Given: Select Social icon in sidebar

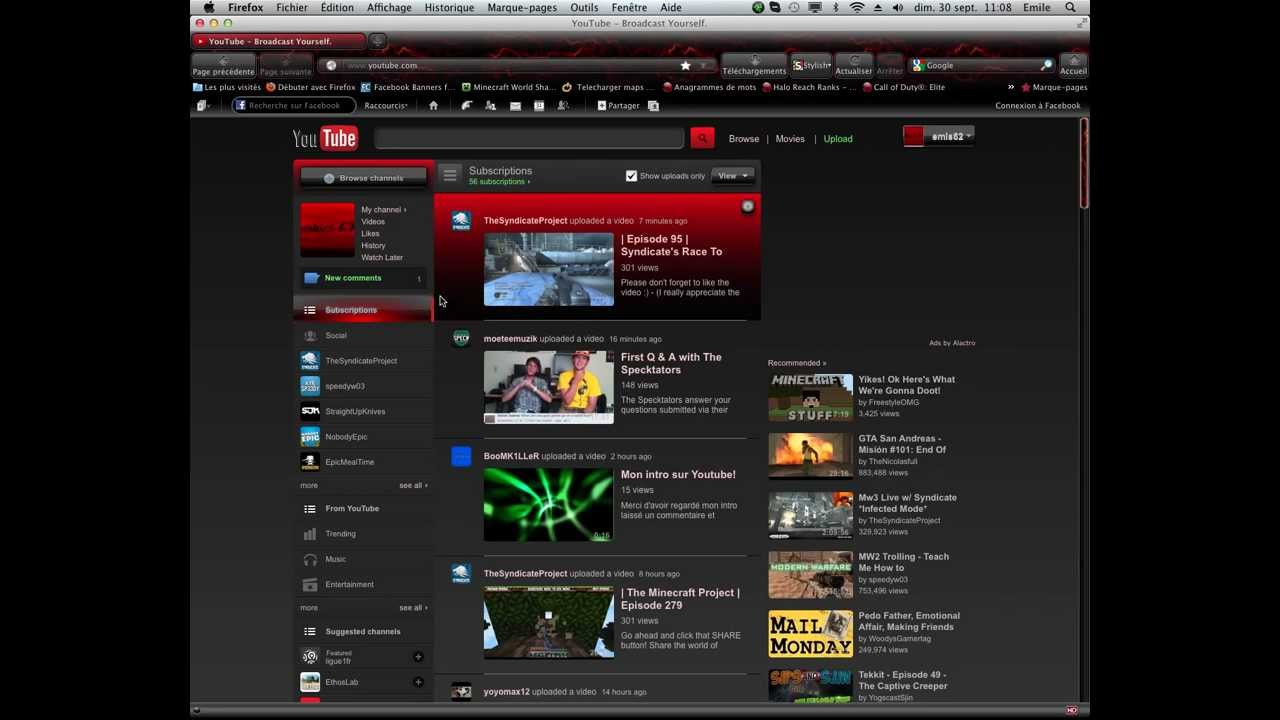Looking at the screenshot, I should [310, 336].
